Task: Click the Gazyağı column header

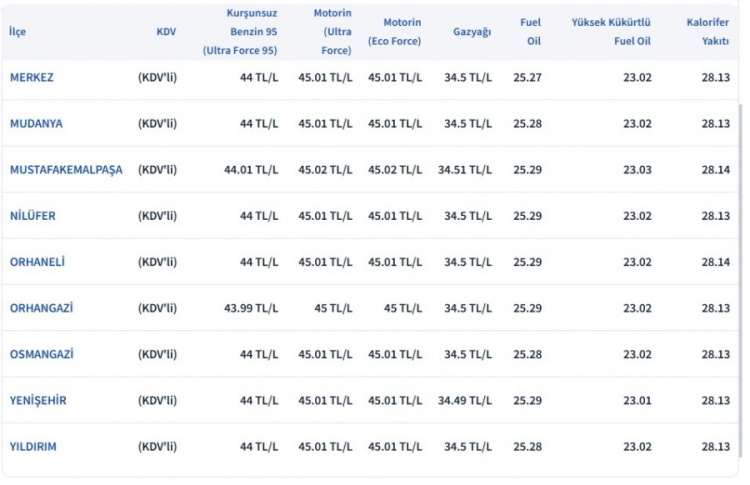Action: pyautogui.click(x=472, y=32)
